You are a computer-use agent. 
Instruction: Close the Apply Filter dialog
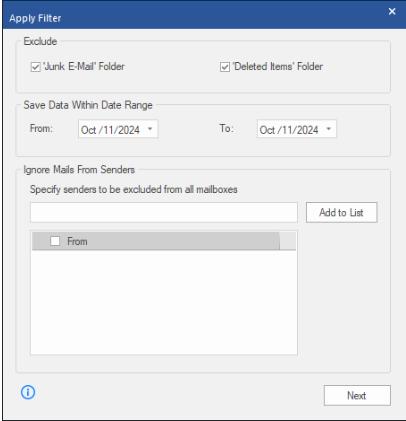tap(392, 11)
